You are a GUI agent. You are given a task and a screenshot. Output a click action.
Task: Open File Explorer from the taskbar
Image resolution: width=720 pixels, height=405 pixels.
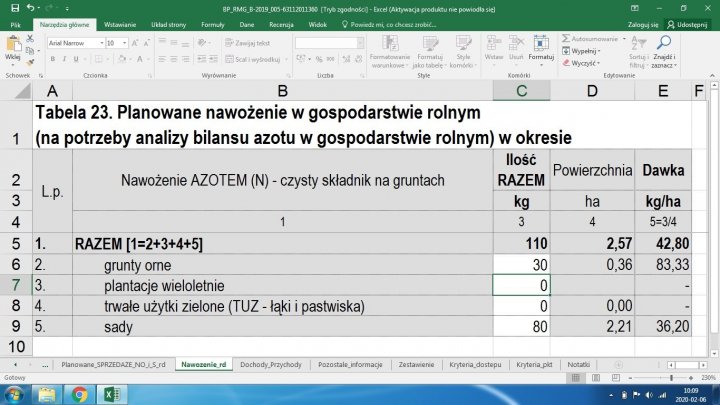(46, 395)
